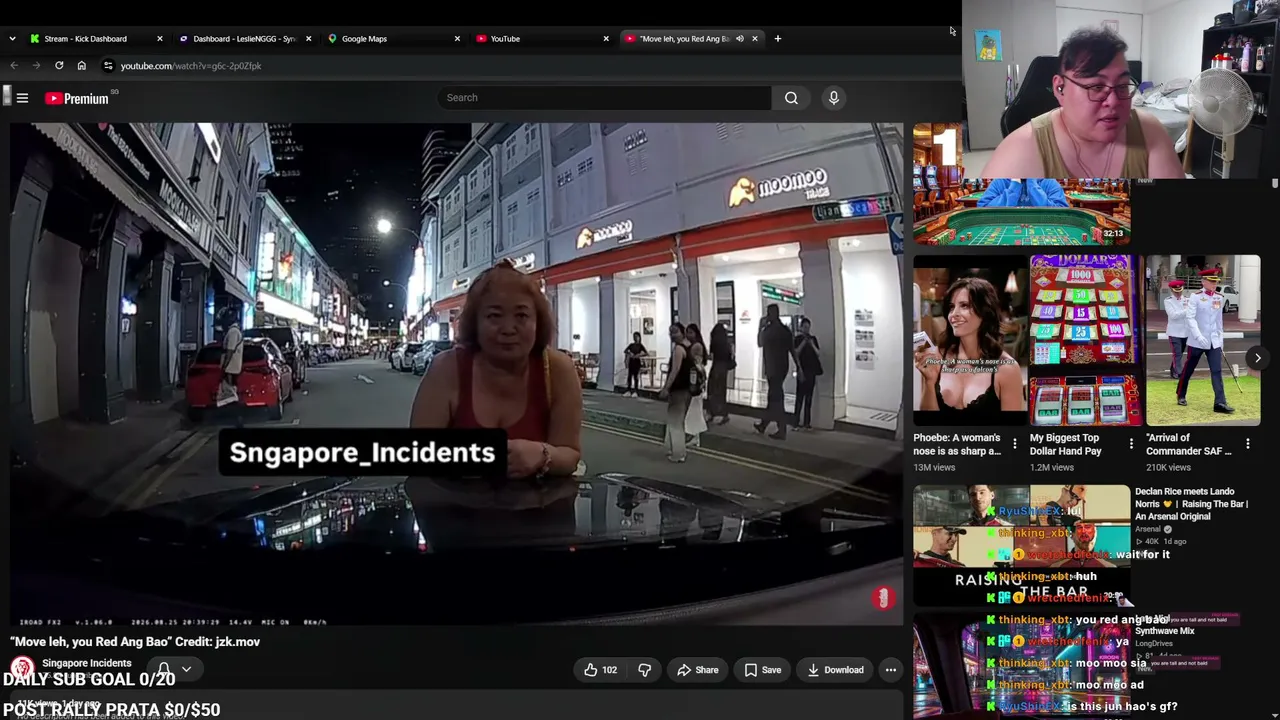1280x720 pixels.
Task: Download the video
Action: [835, 670]
